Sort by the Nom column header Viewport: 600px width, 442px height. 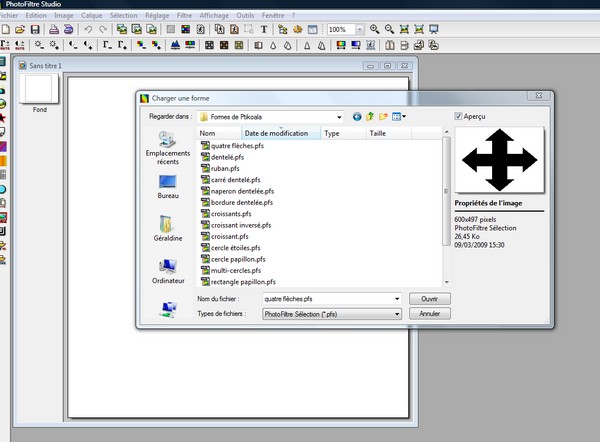pos(219,133)
